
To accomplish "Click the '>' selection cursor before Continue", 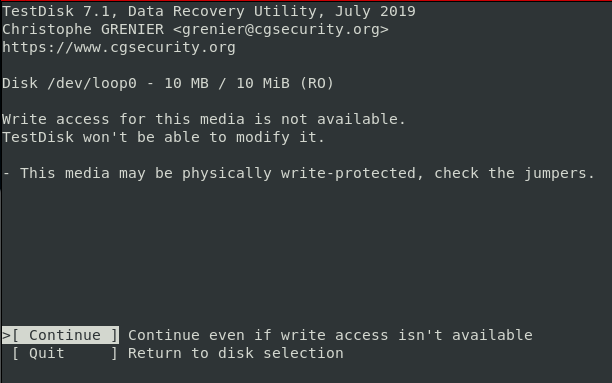I will [x=6, y=335].
